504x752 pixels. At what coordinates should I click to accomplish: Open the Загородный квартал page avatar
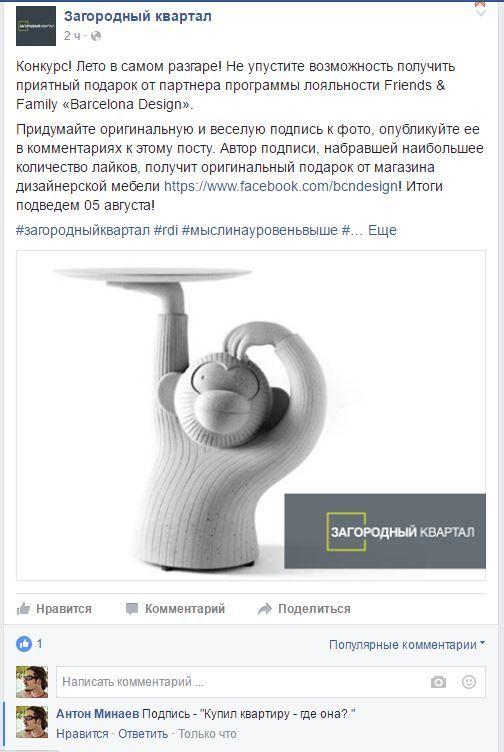36,26
